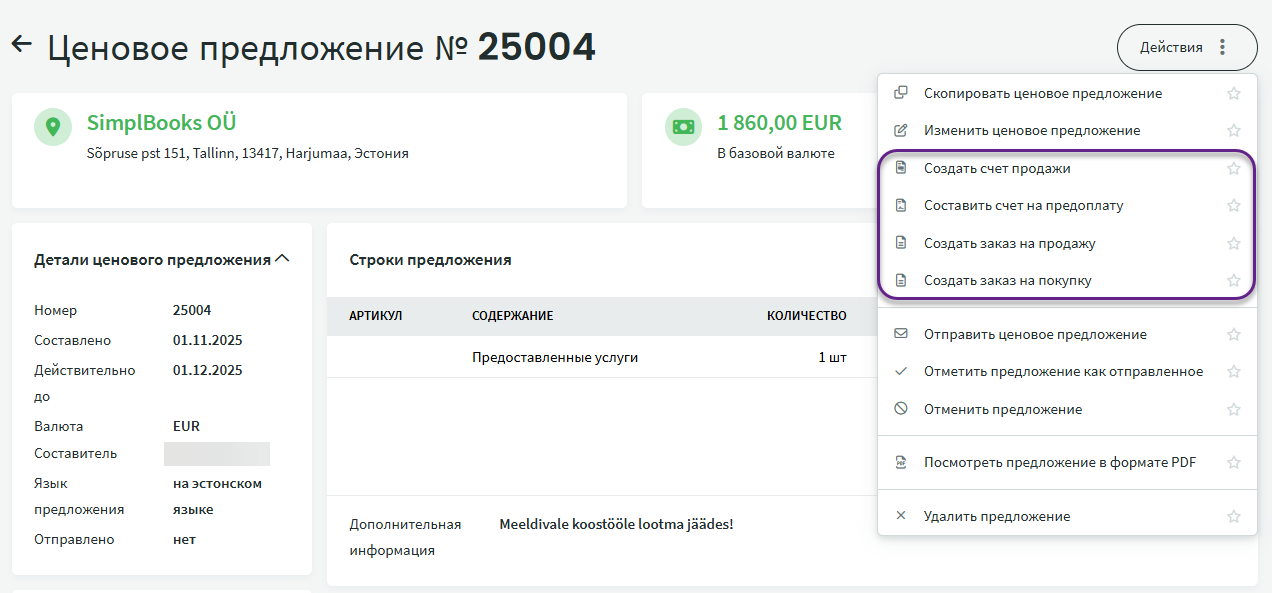Viewport: 1272px width, 593px height.
Task: Click the cancel icon beside Отменить предложение
Action: pyautogui.click(x=901, y=409)
